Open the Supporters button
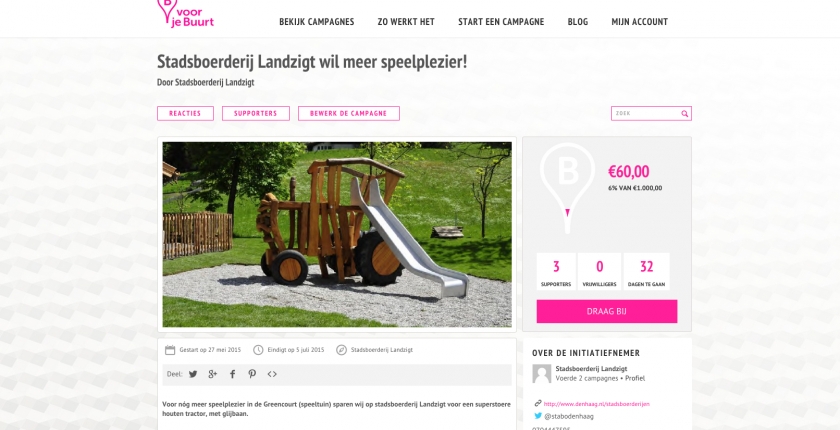840x430 pixels. pyautogui.click(x=256, y=114)
